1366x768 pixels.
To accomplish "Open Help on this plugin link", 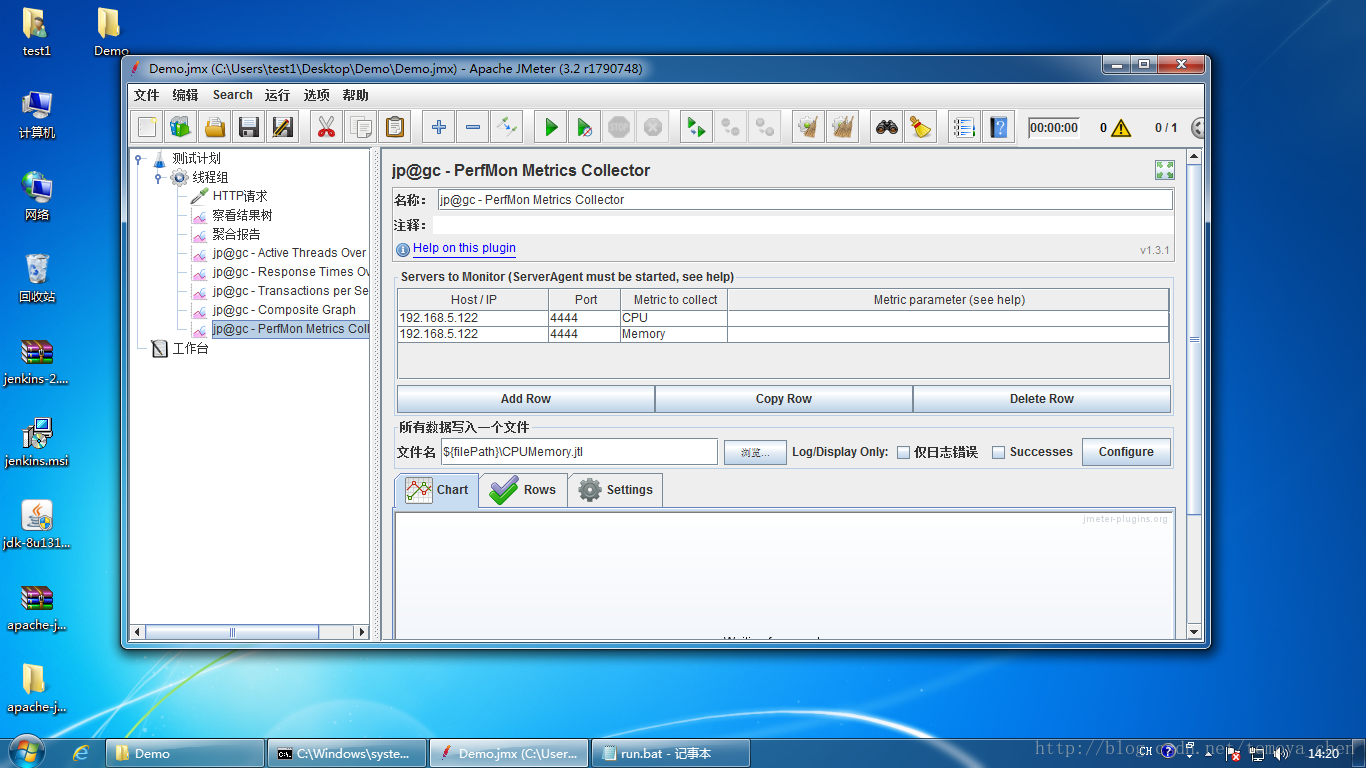I will point(464,248).
